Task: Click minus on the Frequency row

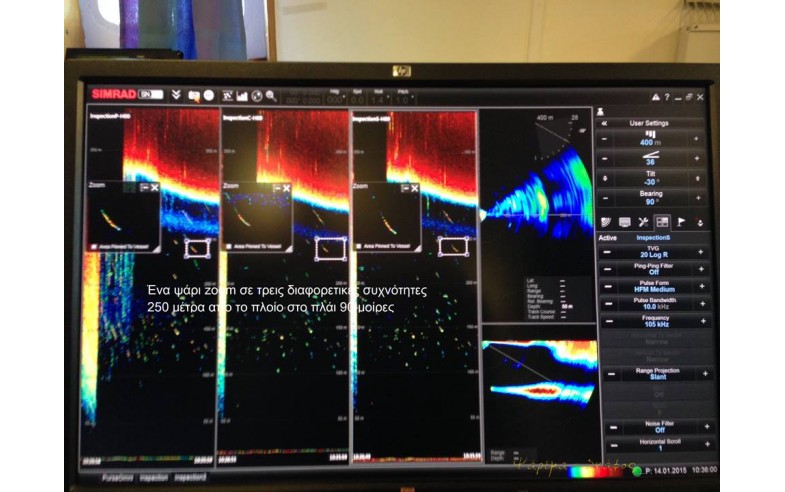Action: (x=609, y=321)
